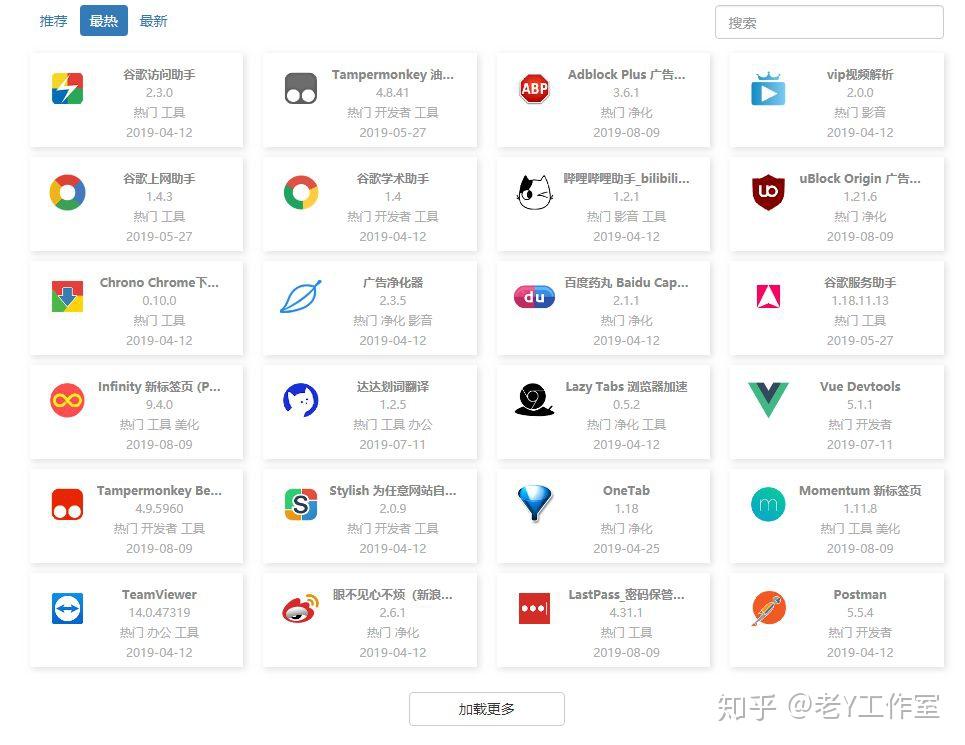Click the Vue Devtools V icon
The width and height of the screenshot is (965, 745).
768,400
